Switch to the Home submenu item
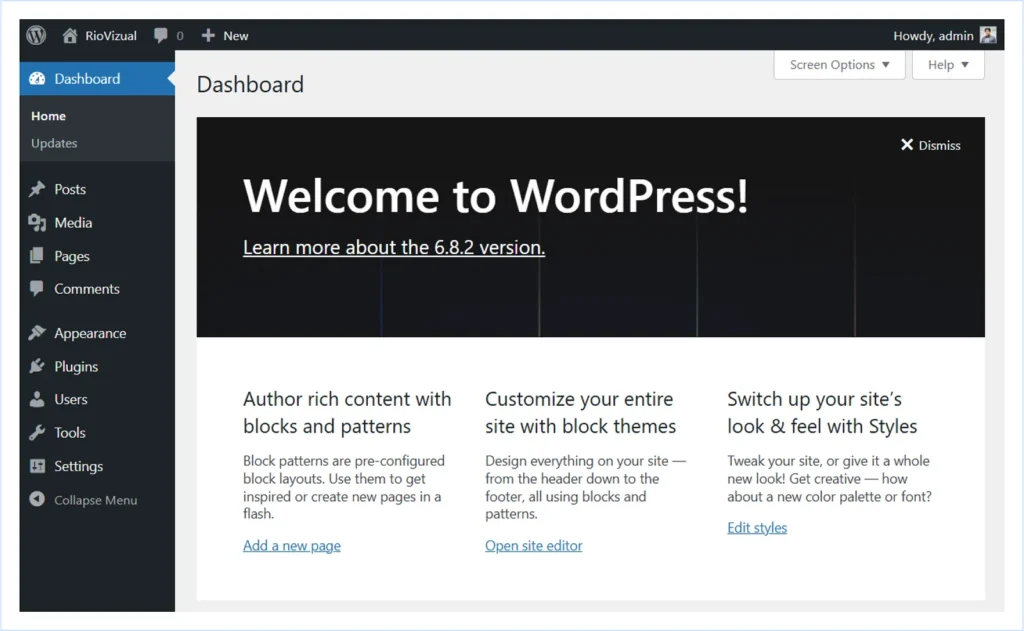 point(48,116)
